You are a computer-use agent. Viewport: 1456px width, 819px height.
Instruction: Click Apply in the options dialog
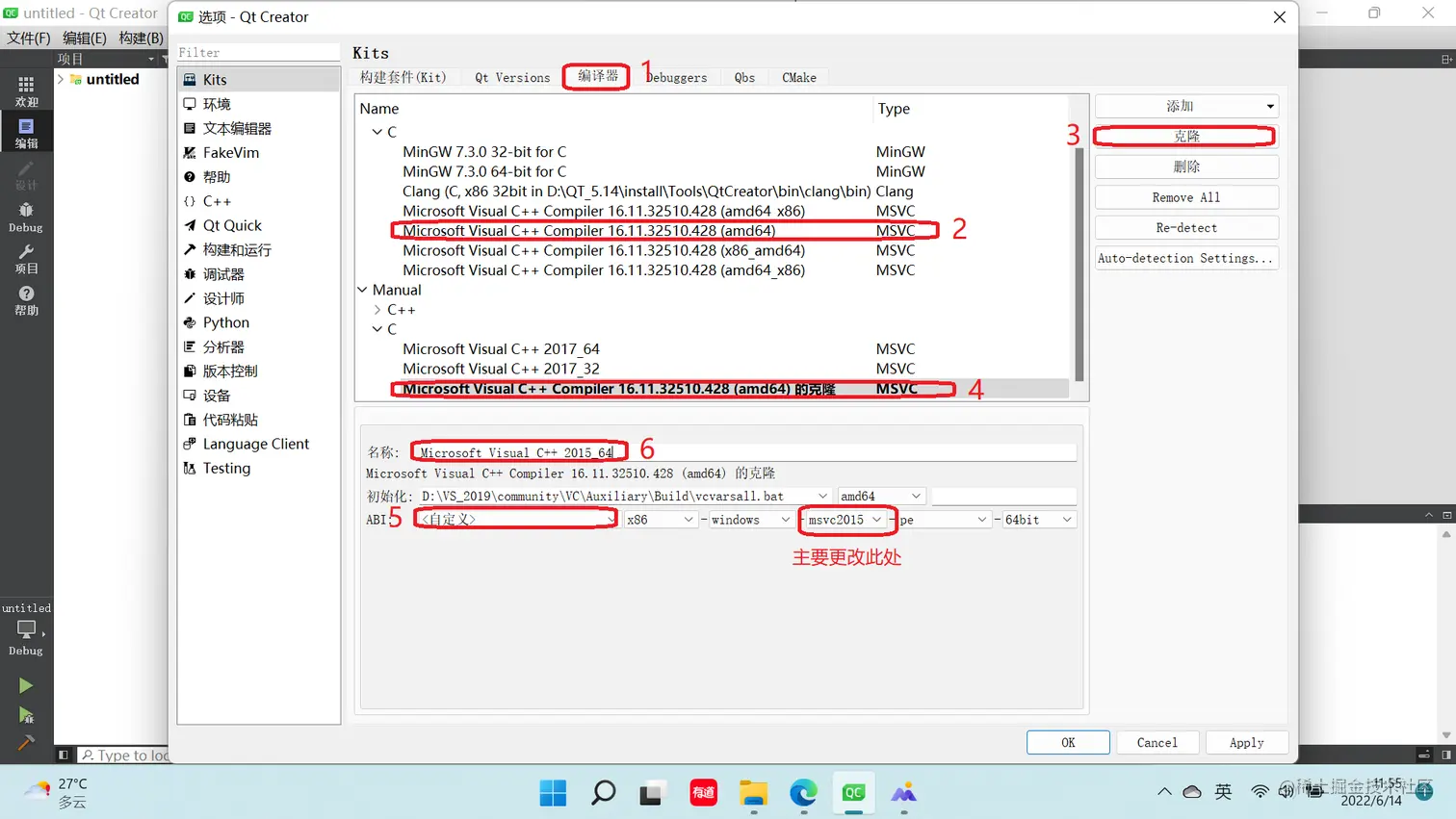(x=1247, y=743)
